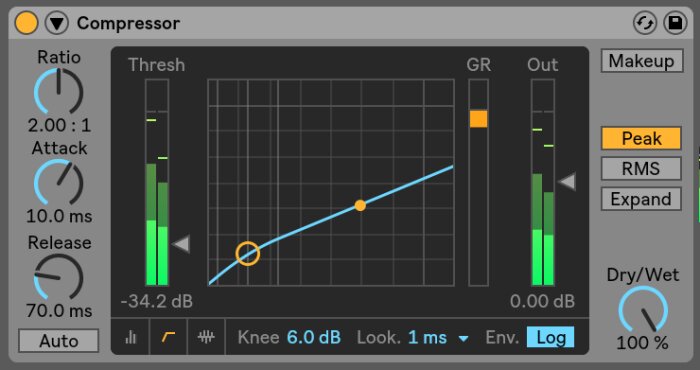Switch to the activity waveform view icon
Viewport: 700px width, 370px height.
click(x=206, y=337)
